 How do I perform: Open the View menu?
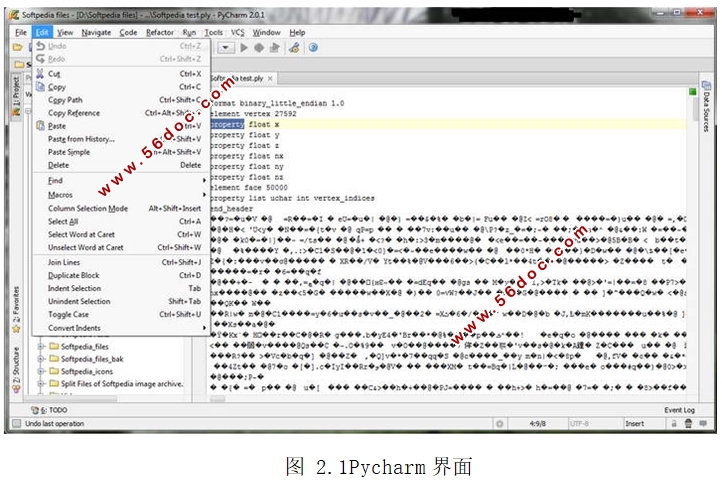(65, 32)
